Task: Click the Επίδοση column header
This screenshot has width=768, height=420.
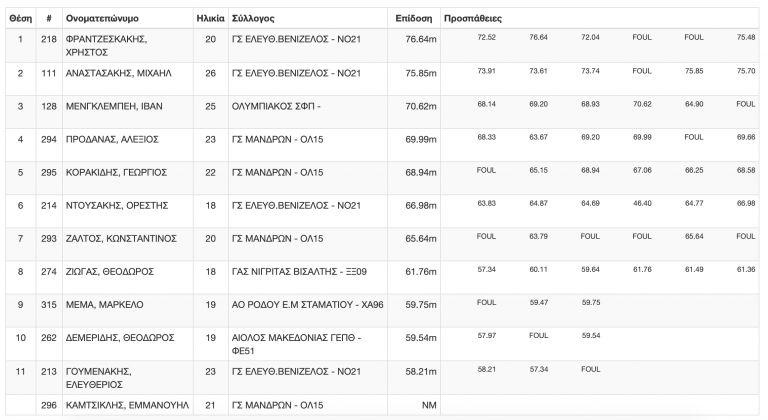Action: pos(414,19)
